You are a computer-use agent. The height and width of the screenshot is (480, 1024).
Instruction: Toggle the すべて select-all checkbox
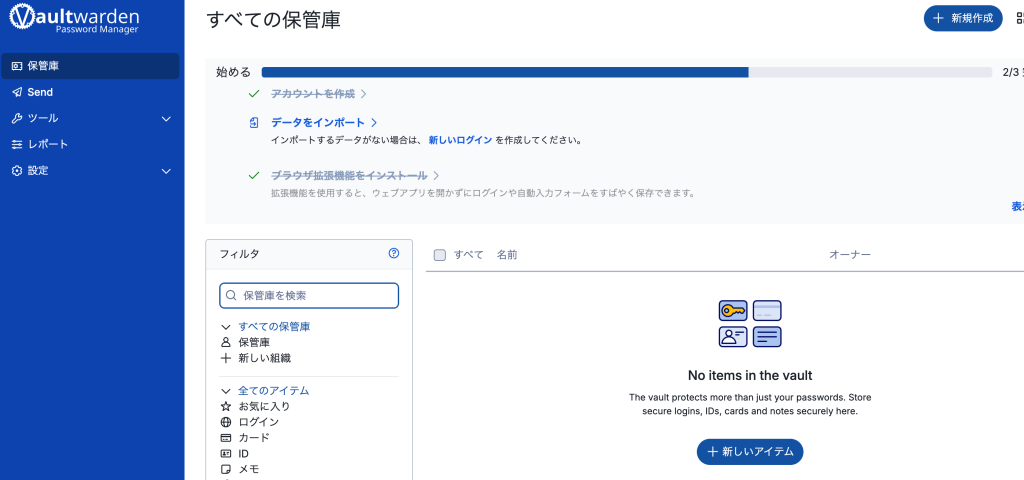click(x=440, y=255)
